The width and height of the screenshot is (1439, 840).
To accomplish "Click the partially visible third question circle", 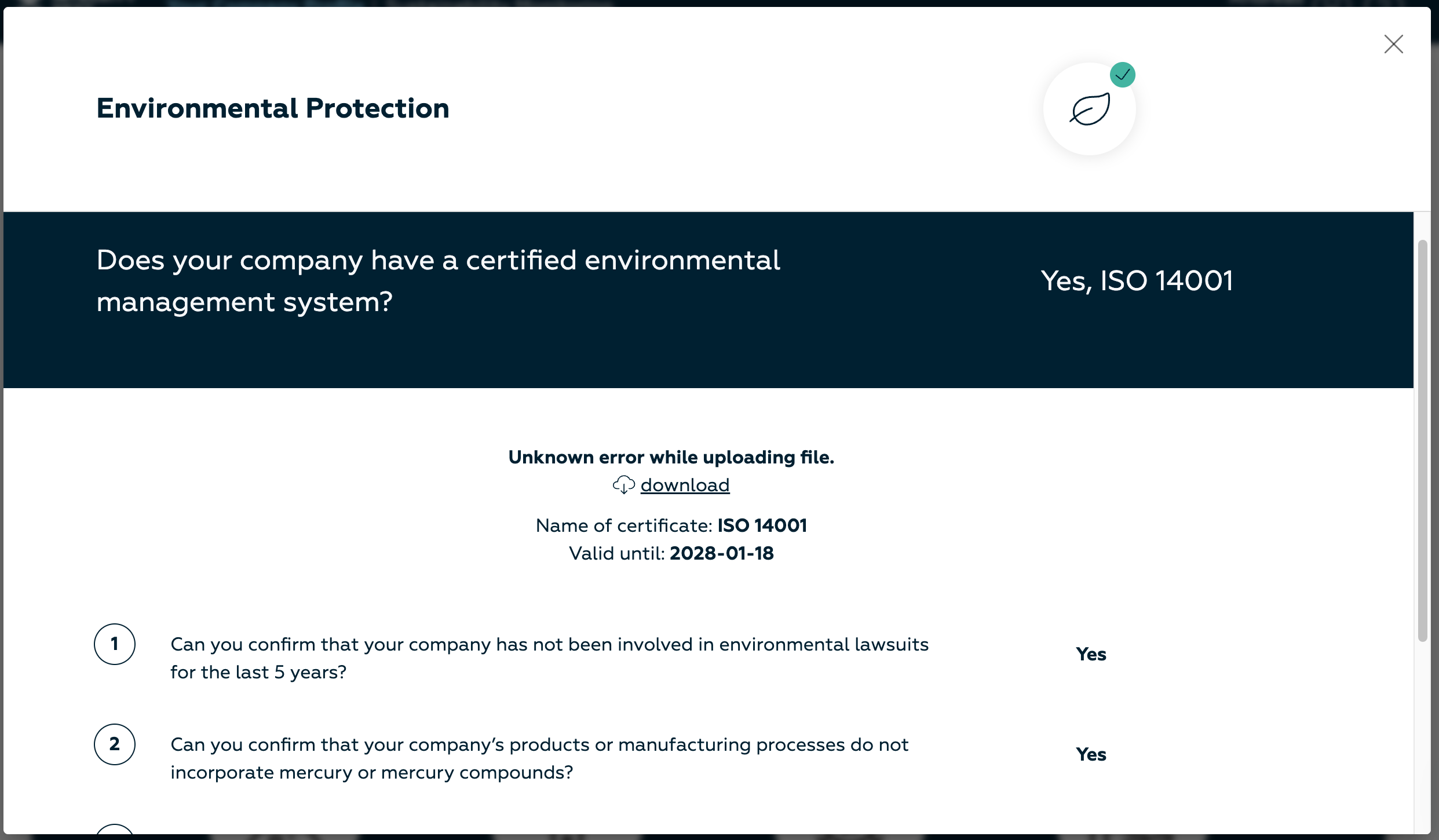I will tap(115, 830).
